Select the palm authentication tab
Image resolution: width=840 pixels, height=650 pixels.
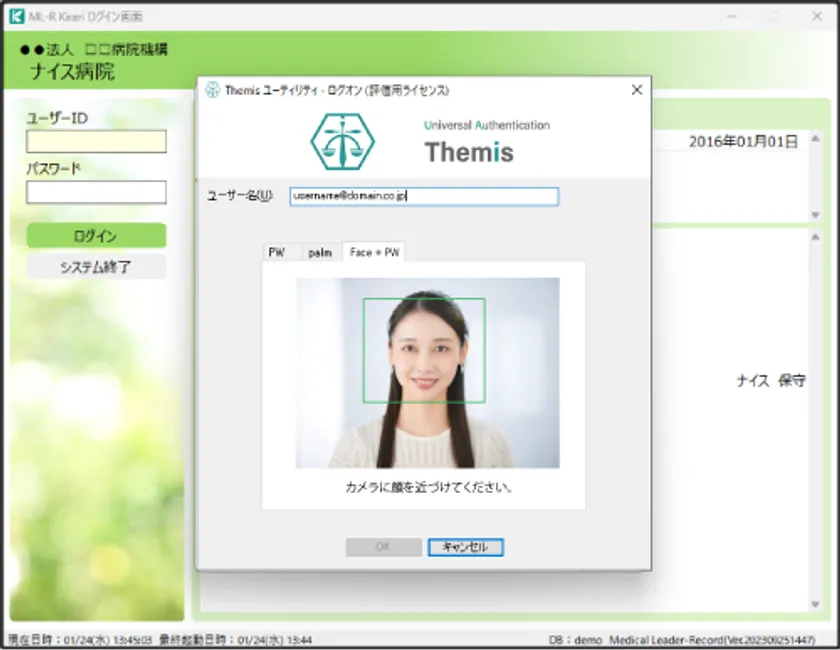click(x=320, y=253)
